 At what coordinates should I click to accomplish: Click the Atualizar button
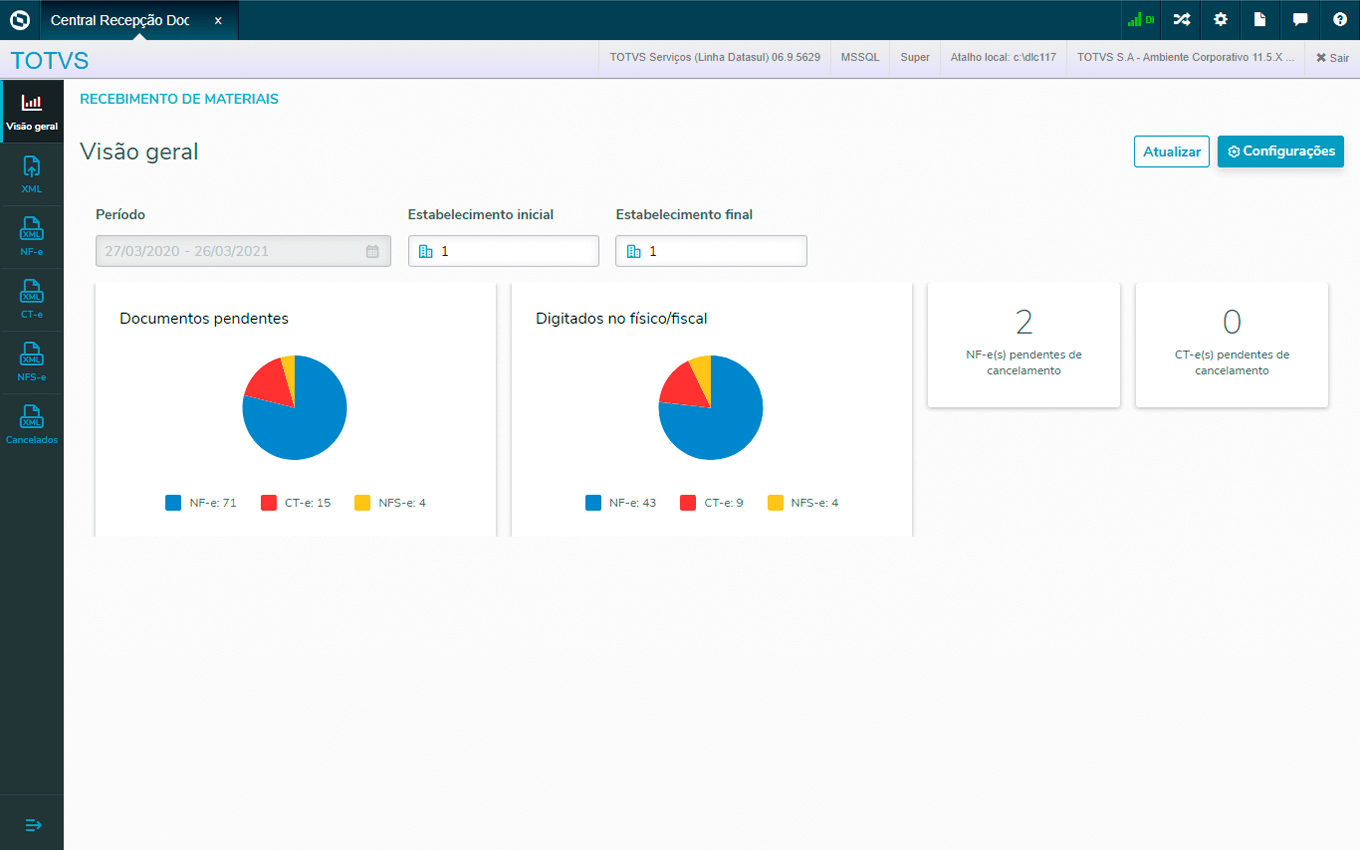[x=1171, y=152]
